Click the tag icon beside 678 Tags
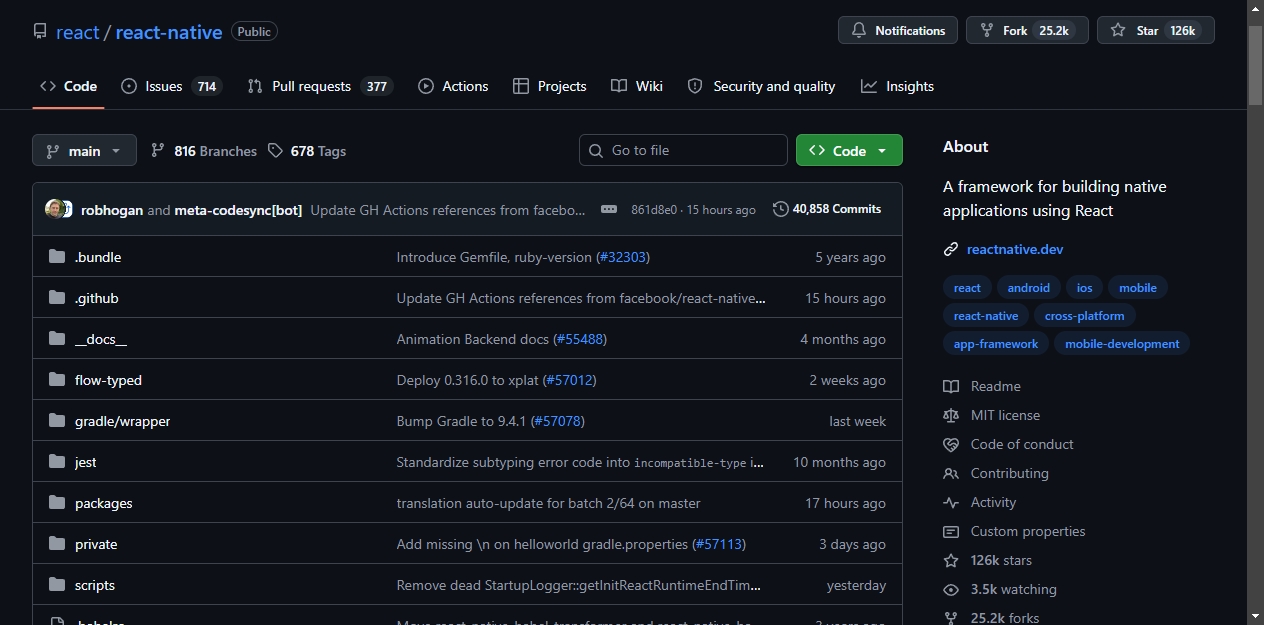The image size is (1264, 625). 276,151
